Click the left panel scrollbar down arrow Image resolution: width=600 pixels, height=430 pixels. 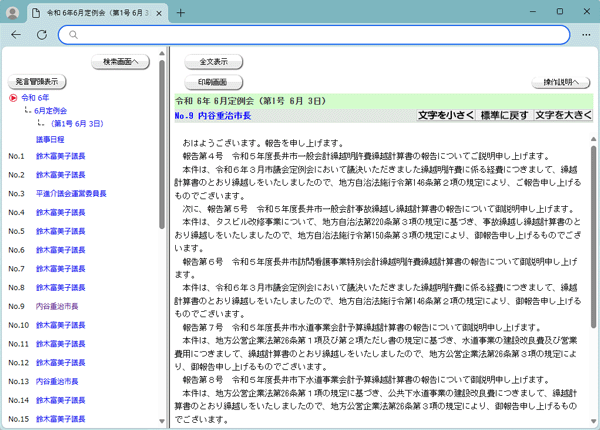click(162, 421)
